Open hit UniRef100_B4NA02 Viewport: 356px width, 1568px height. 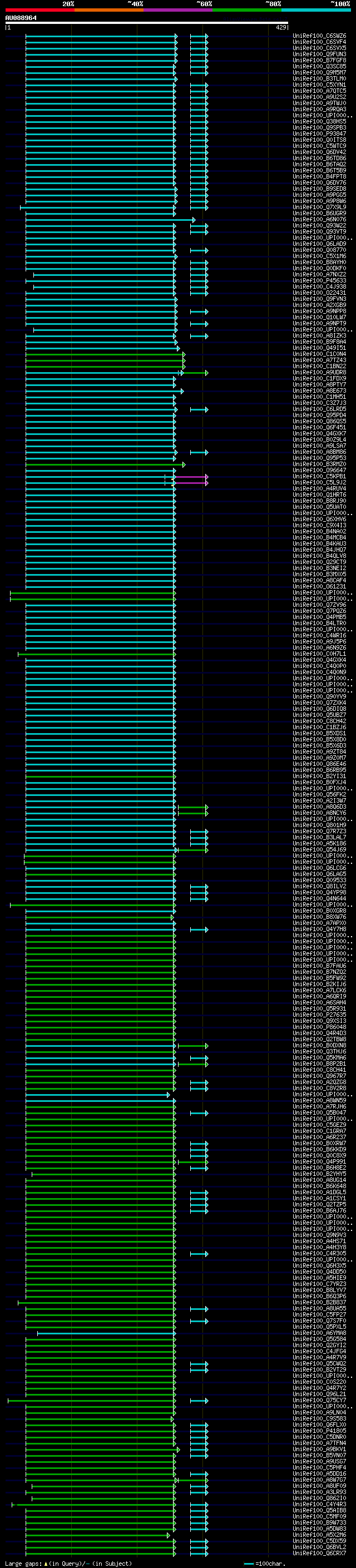[x=319, y=531]
